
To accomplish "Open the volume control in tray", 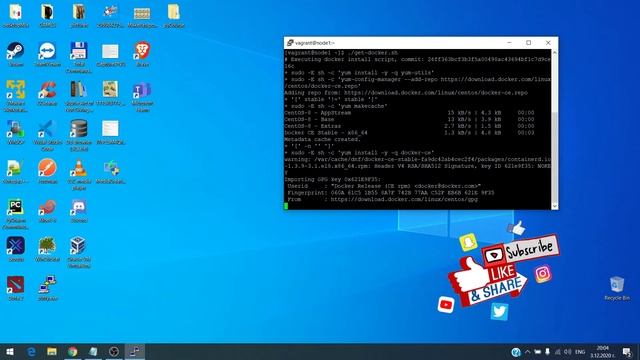I will (568, 351).
